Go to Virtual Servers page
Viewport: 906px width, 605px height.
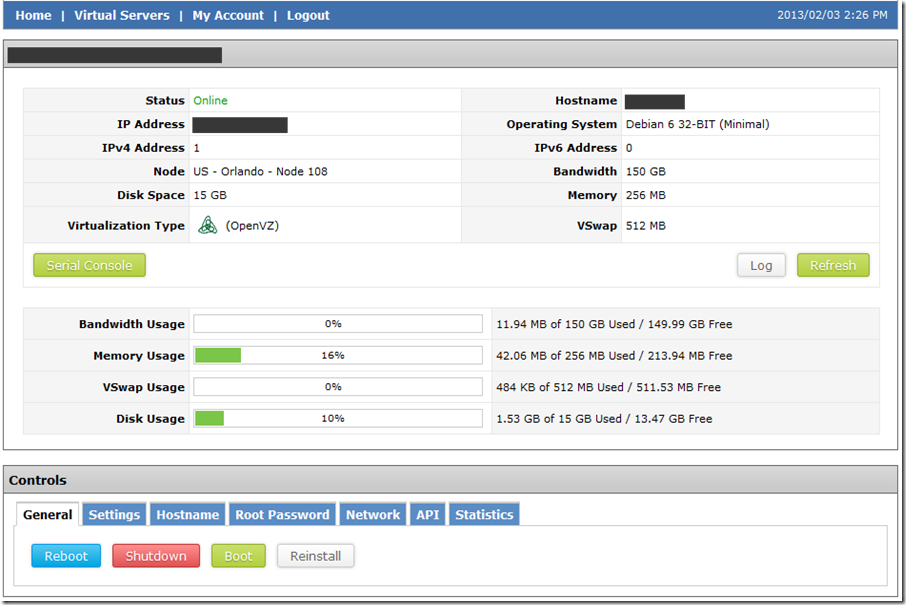click(x=122, y=16)
